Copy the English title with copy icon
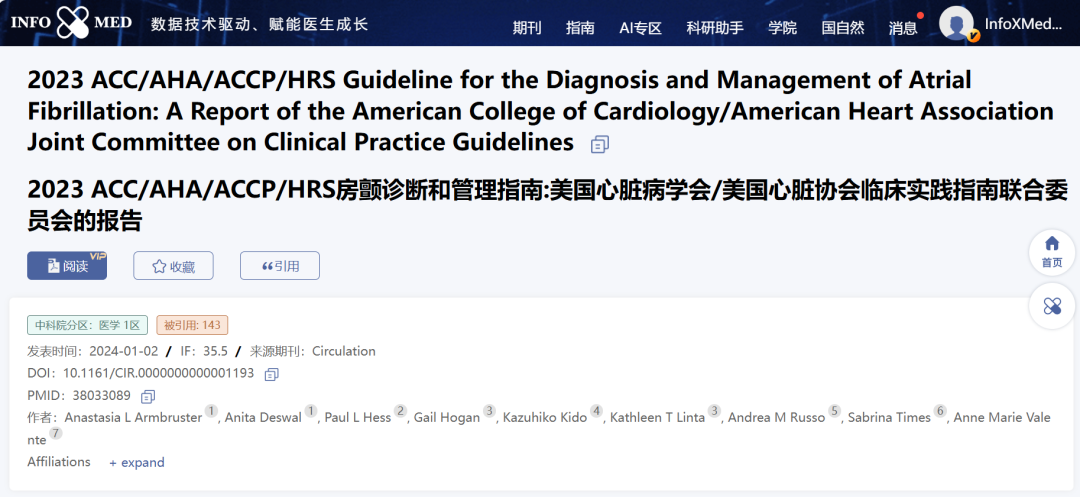This screenshot has width=1080, height=497. [x=599, y=144]
